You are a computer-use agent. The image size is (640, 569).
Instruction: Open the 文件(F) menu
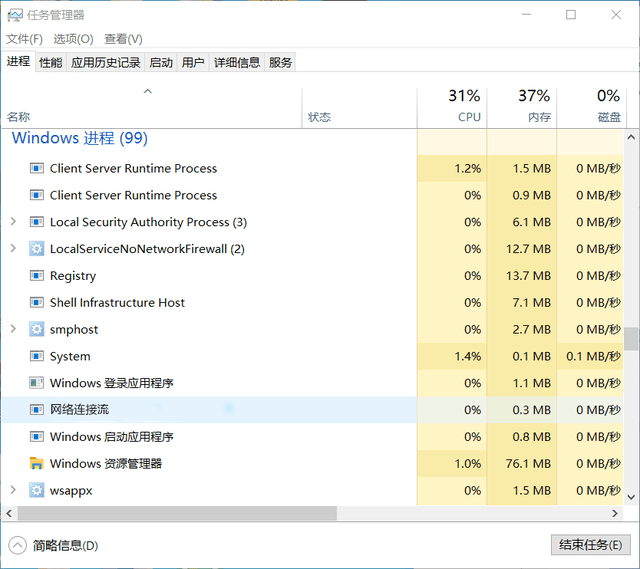[x=24, y=39]
